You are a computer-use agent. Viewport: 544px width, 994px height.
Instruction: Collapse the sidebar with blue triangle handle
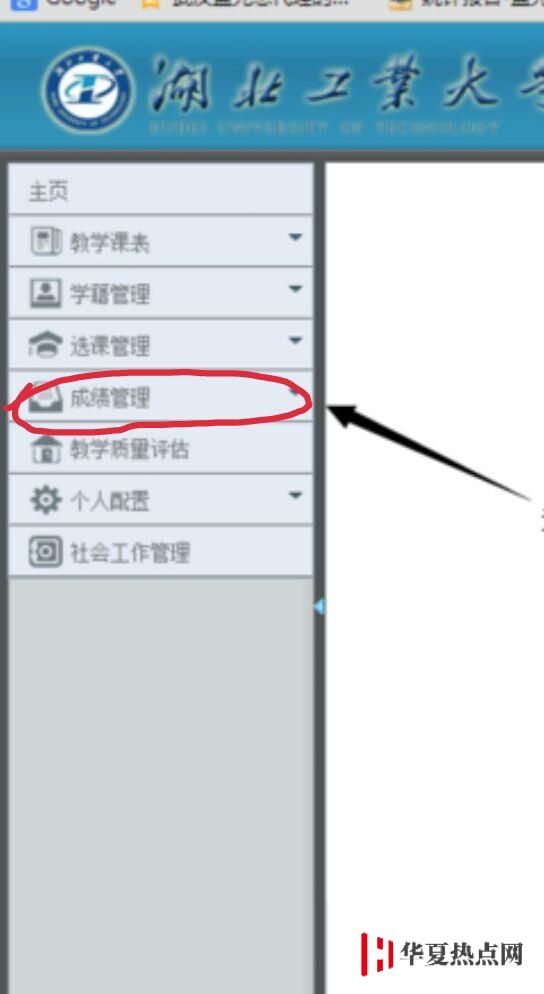pyautogui.click(x=319, y=607)
